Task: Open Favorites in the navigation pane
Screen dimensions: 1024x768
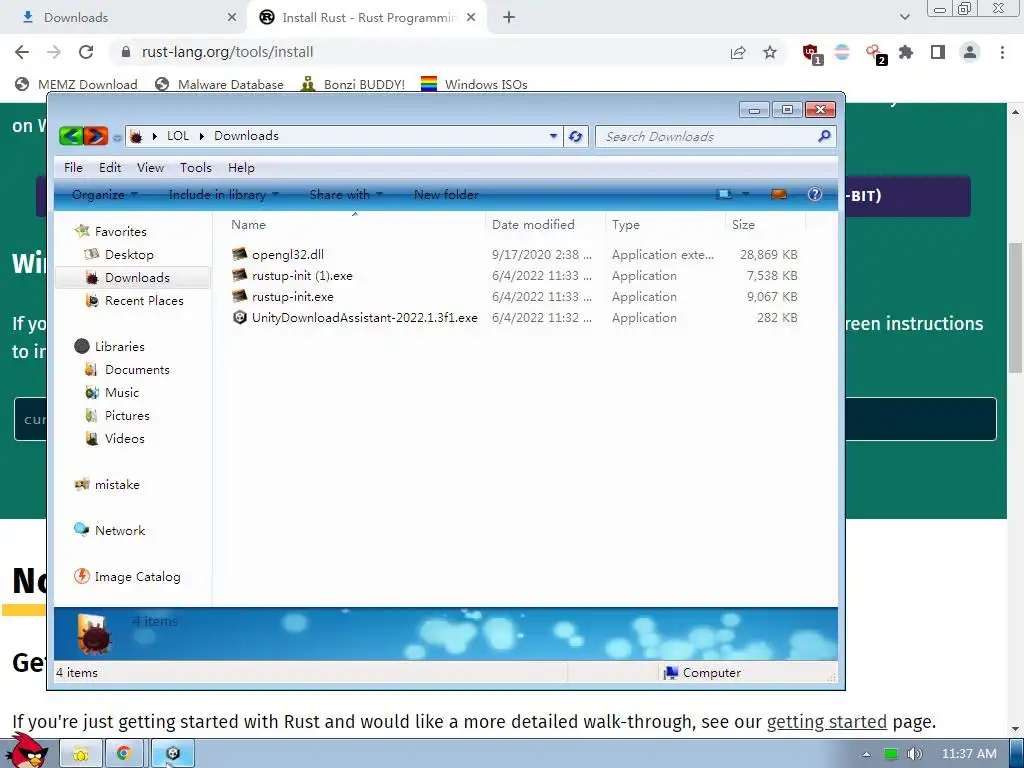Action: coord(120,231)
